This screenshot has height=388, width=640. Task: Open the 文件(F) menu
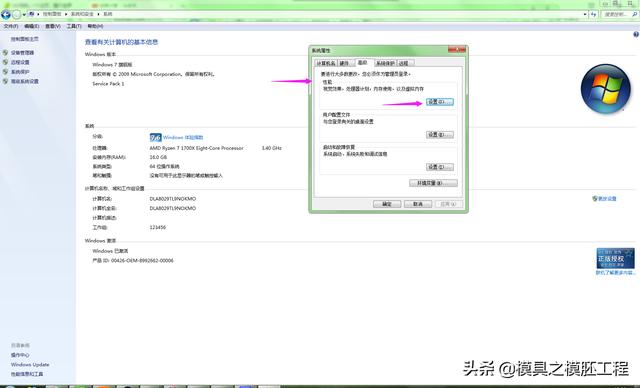click(x=11, y=26)
